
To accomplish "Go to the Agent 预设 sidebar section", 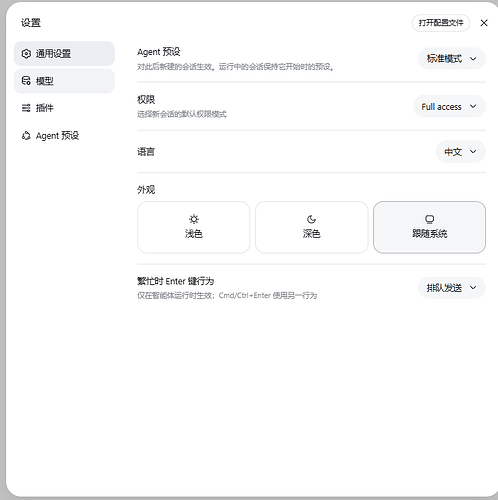I will [x=64, y=136].
